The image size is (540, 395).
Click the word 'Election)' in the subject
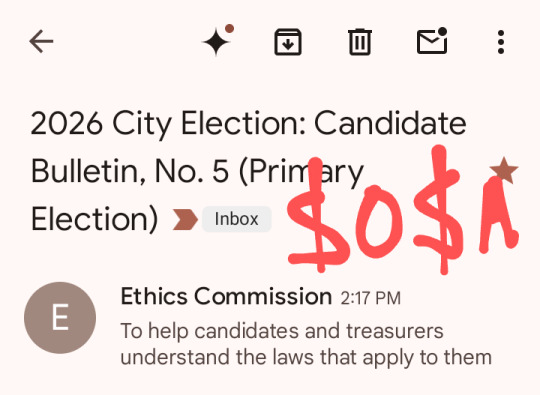click(x=94, y=219)
